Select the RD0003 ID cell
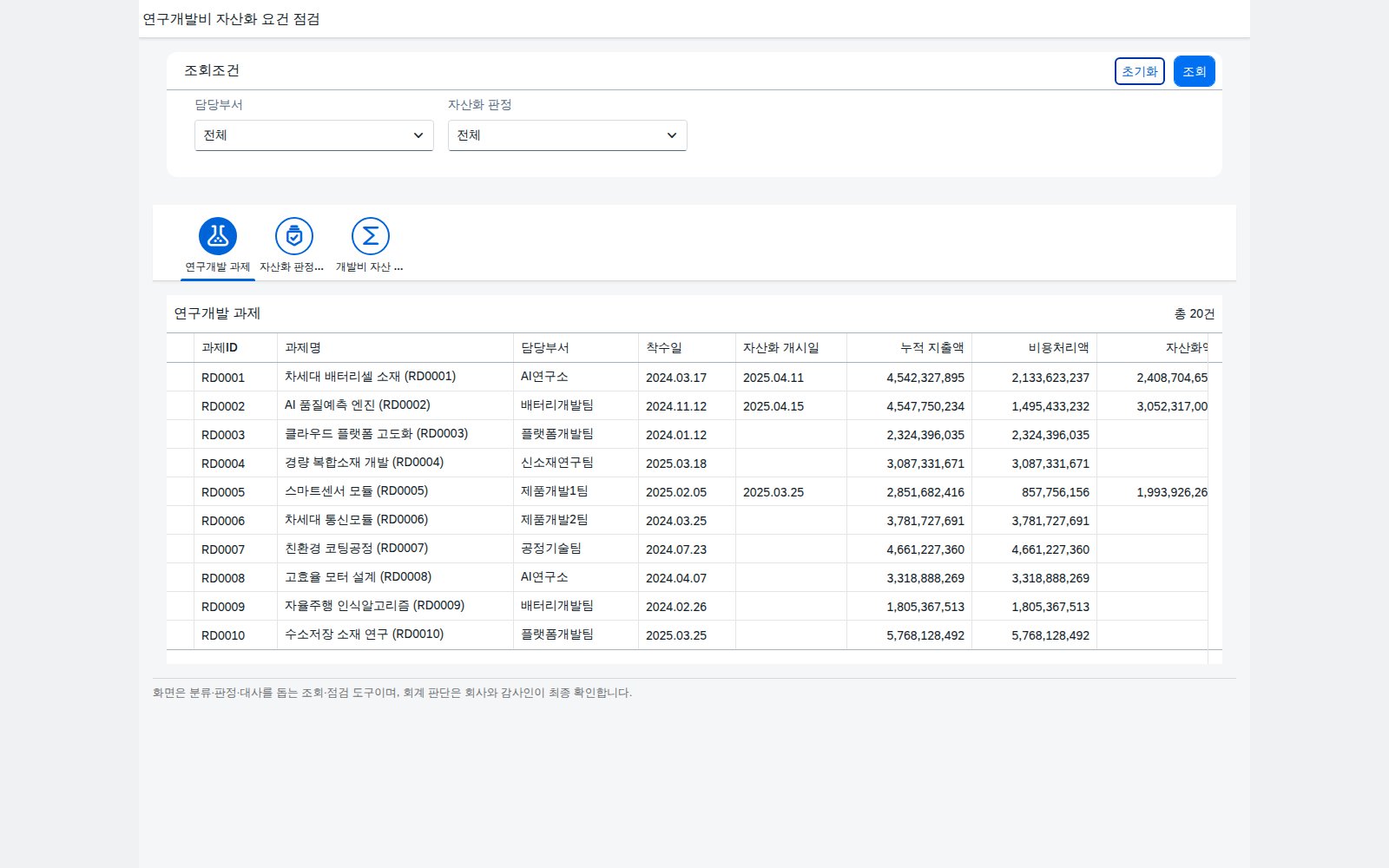This screenshot has width=1389, height=868. coord(235,435)
